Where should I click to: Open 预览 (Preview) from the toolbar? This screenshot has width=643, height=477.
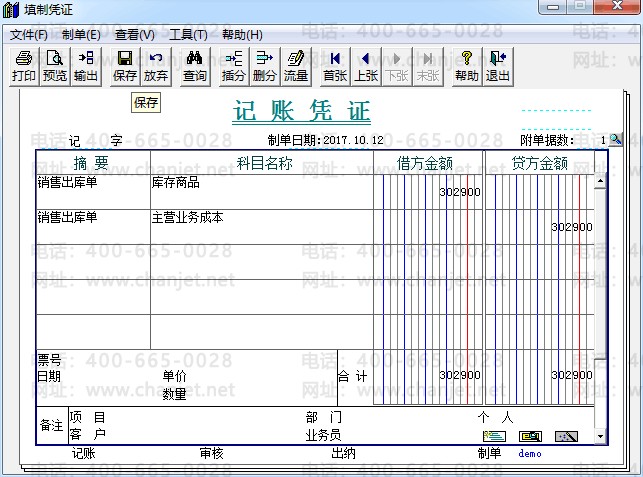[x=55, y=66]
